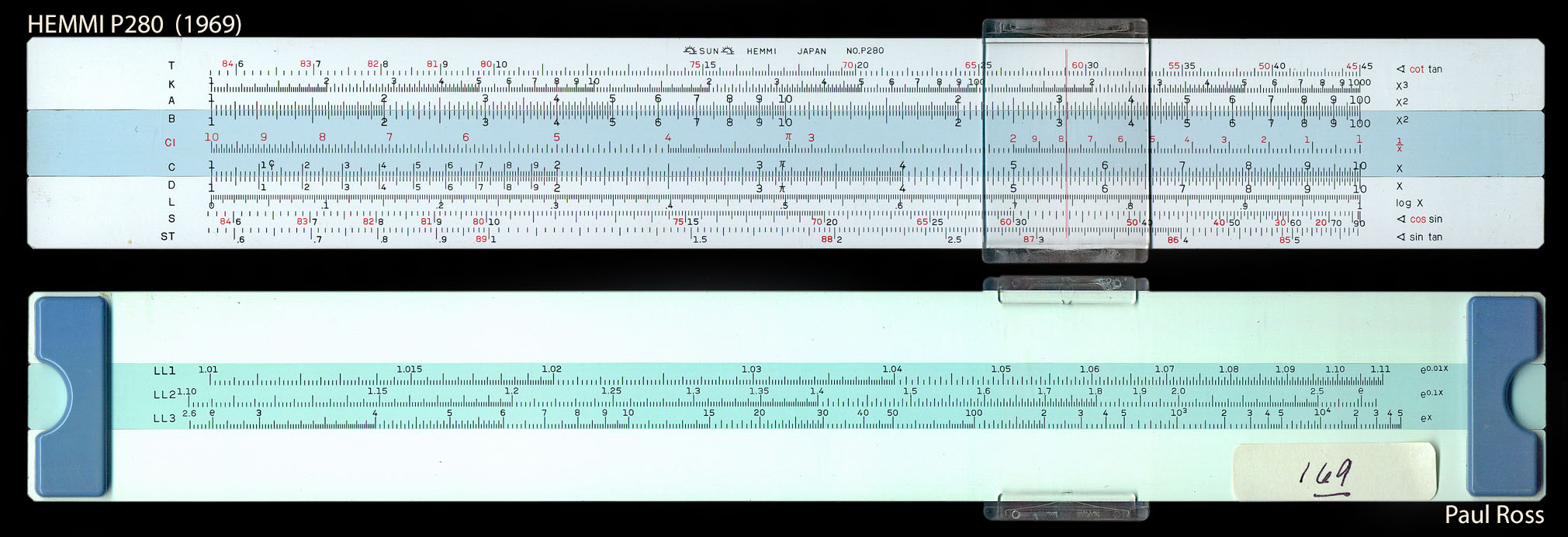Select the T scale label
The width and height of the screenshot is (1568, 537).
pyautogui.click(x=171, y=66)
